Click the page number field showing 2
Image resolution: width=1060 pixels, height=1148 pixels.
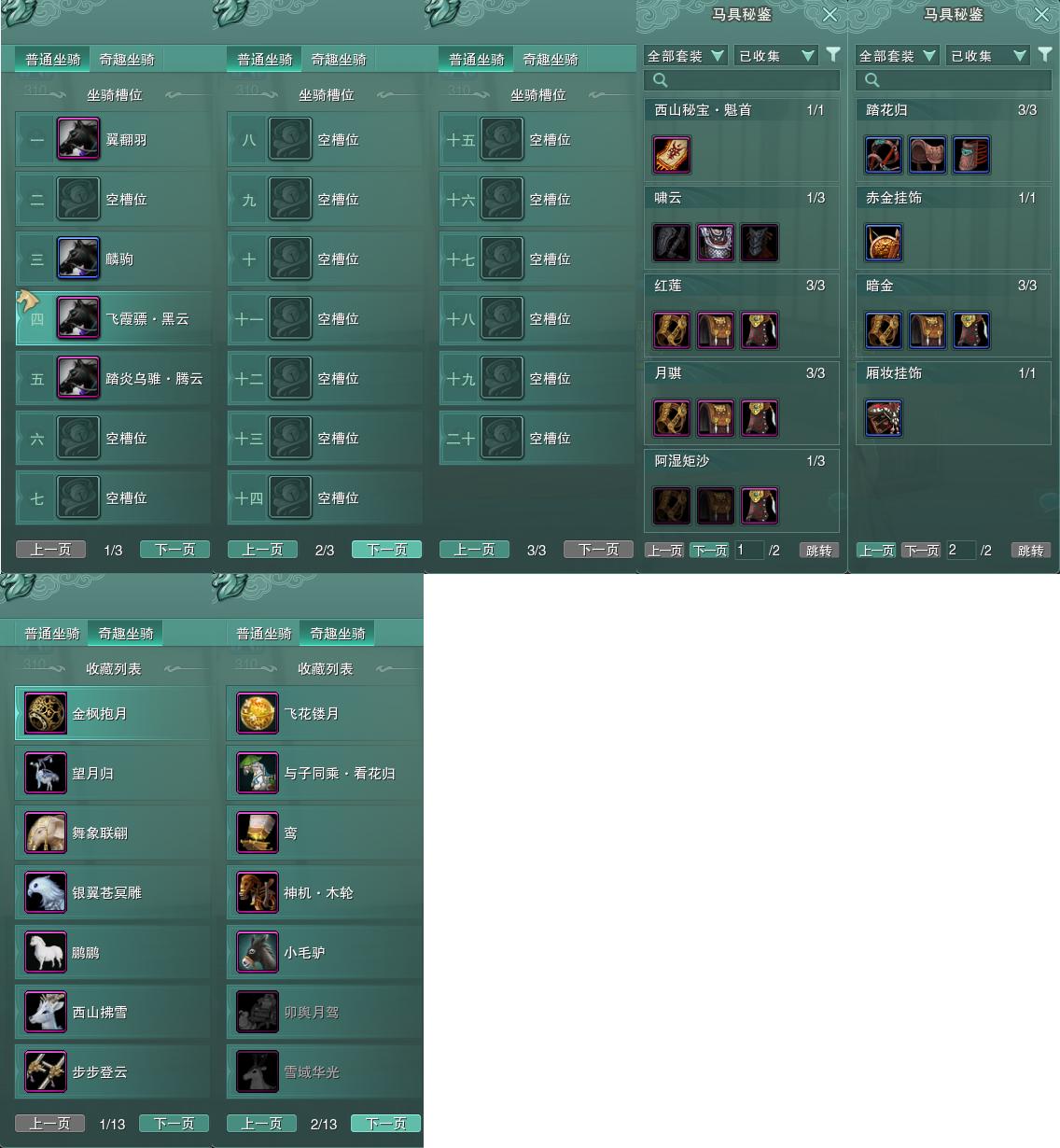(x=960, y=550)
